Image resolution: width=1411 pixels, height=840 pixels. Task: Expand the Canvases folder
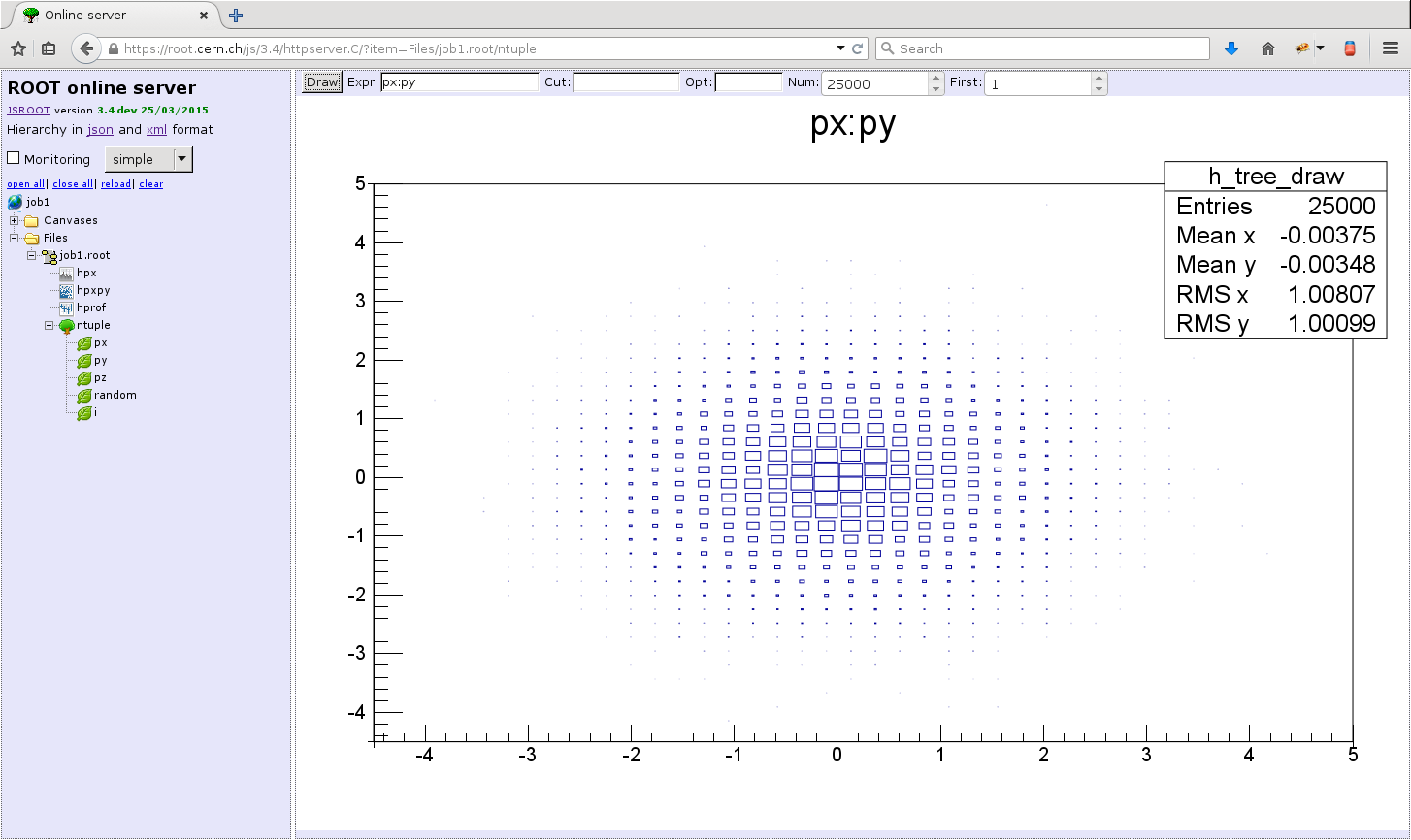point(15,220)
